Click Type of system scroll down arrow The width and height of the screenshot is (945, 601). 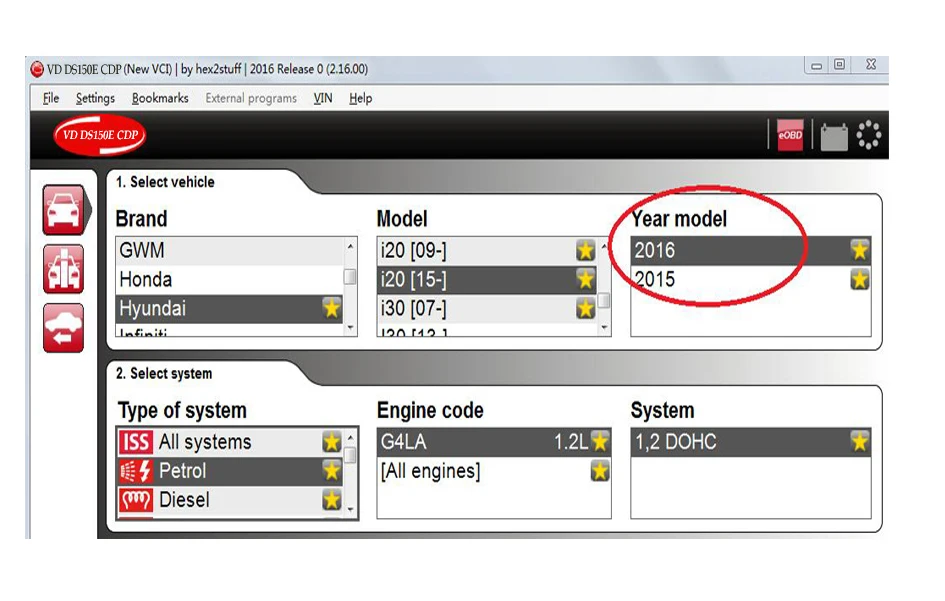click(351, 509)
